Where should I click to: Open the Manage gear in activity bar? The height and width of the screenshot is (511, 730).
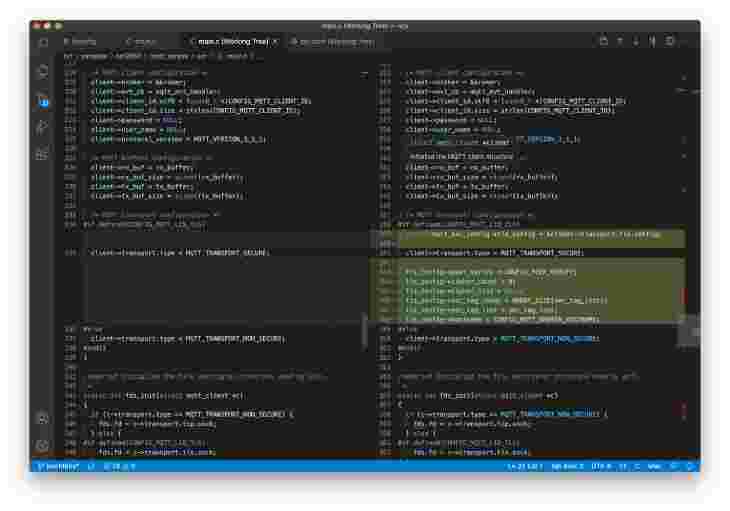click(43, 445)
